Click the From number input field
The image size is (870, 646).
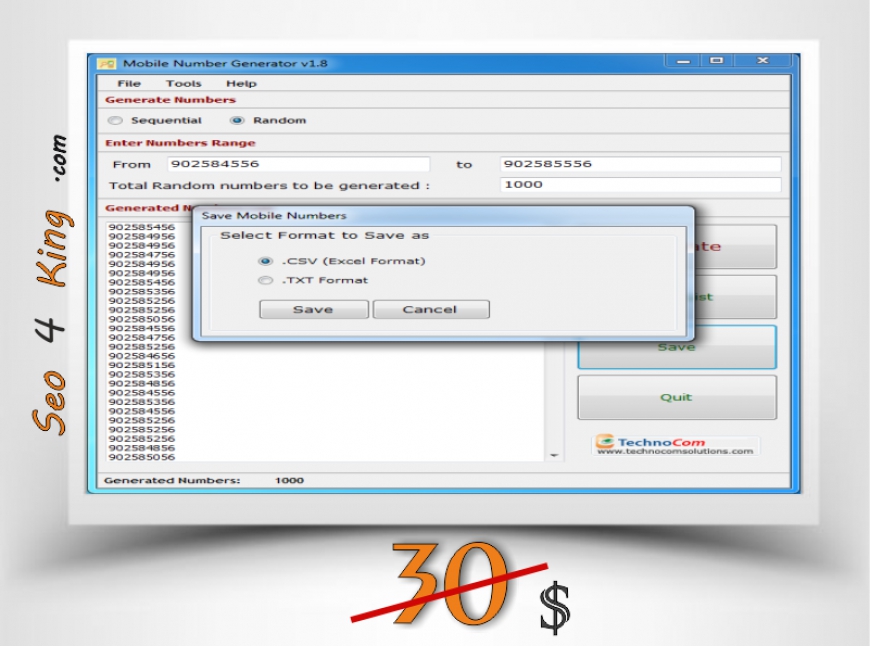pos(299,164)
